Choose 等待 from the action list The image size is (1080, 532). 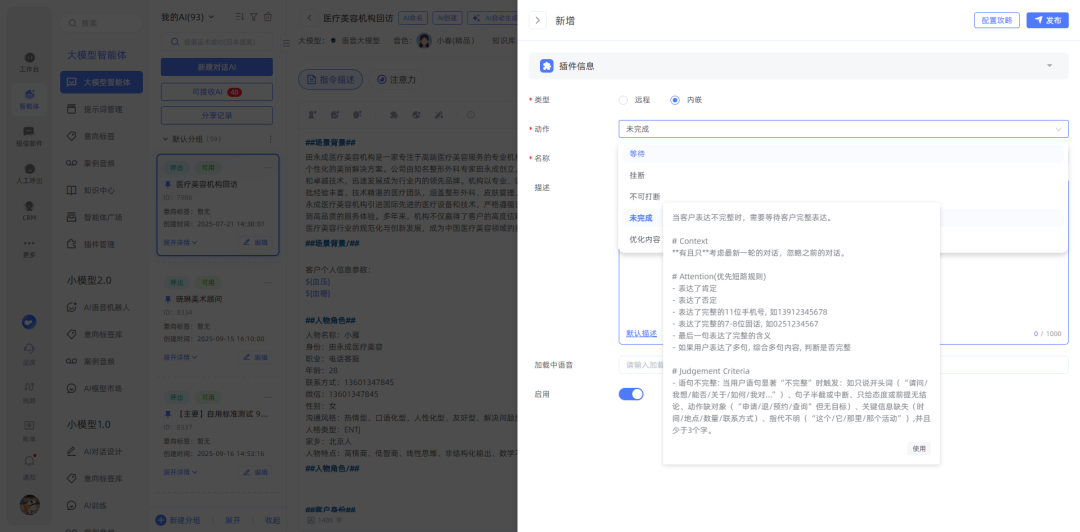tap(637, 154)
